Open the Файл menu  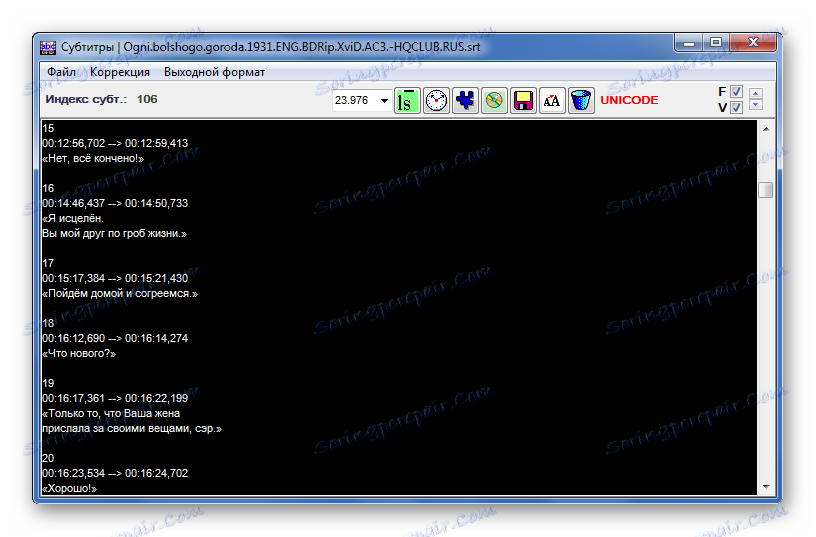coord(61,72)
